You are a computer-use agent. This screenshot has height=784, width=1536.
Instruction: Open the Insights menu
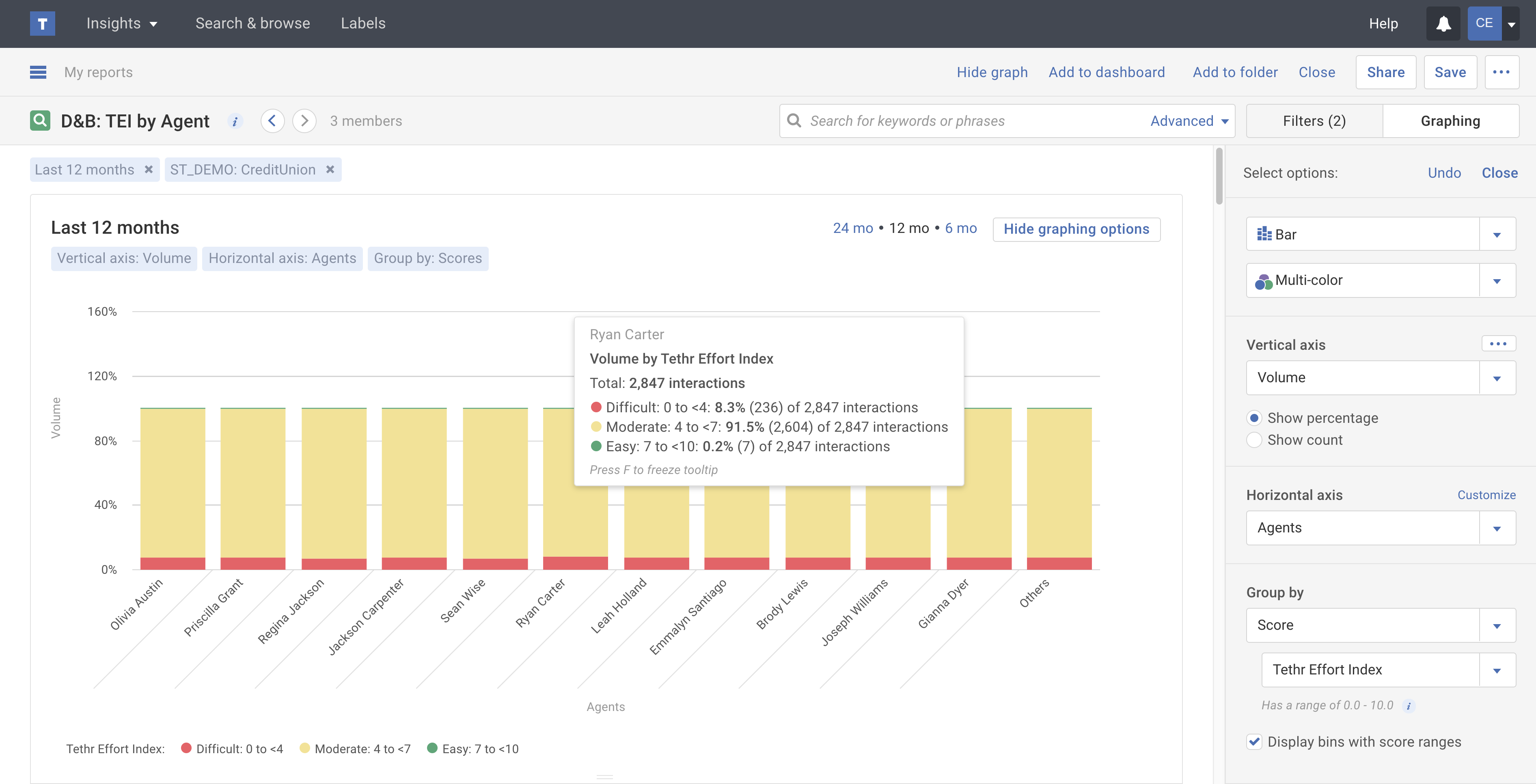coord(122,23)
